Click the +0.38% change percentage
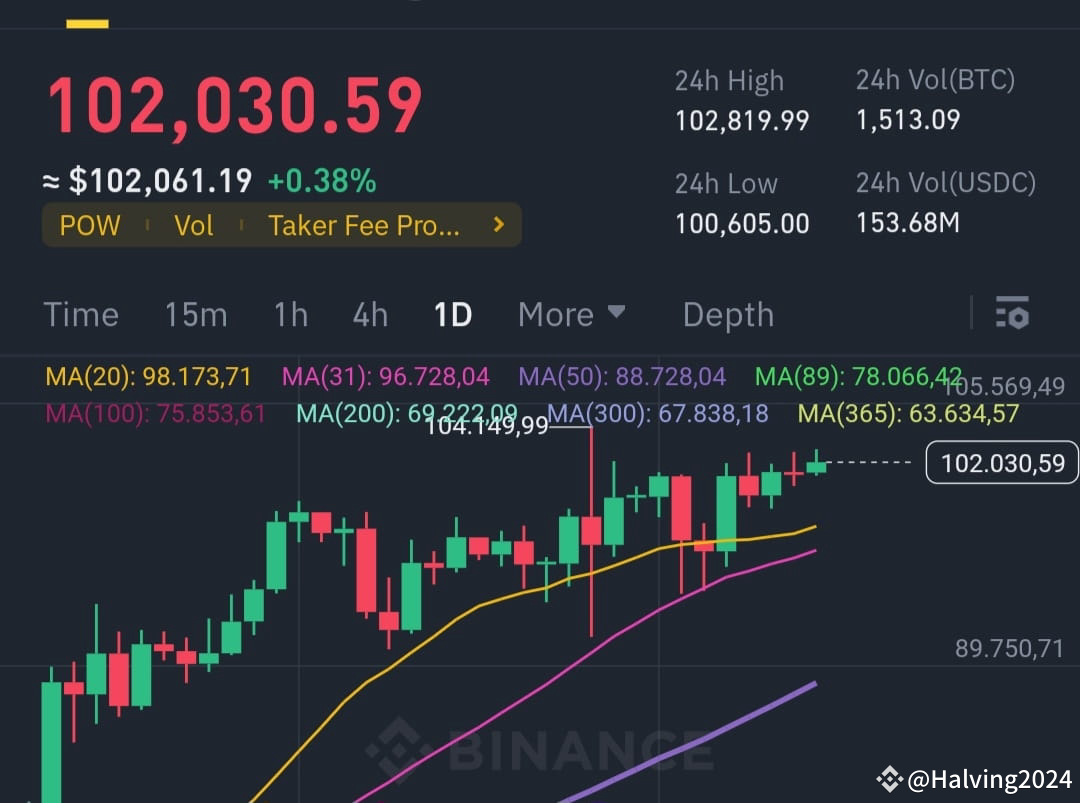The width and height of the screenshot is (1080, 803). tap(321, 181)
